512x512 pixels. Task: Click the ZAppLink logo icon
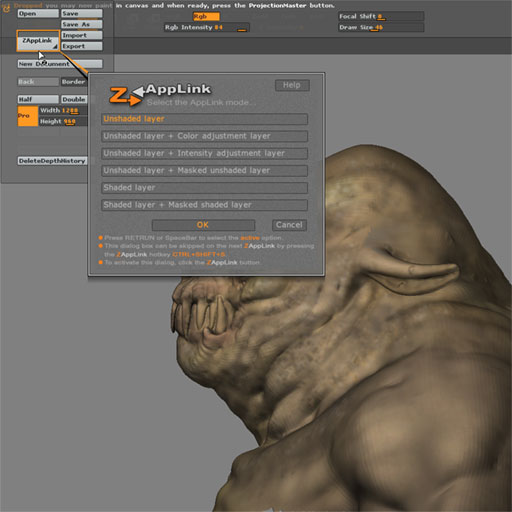pos(127,96)
